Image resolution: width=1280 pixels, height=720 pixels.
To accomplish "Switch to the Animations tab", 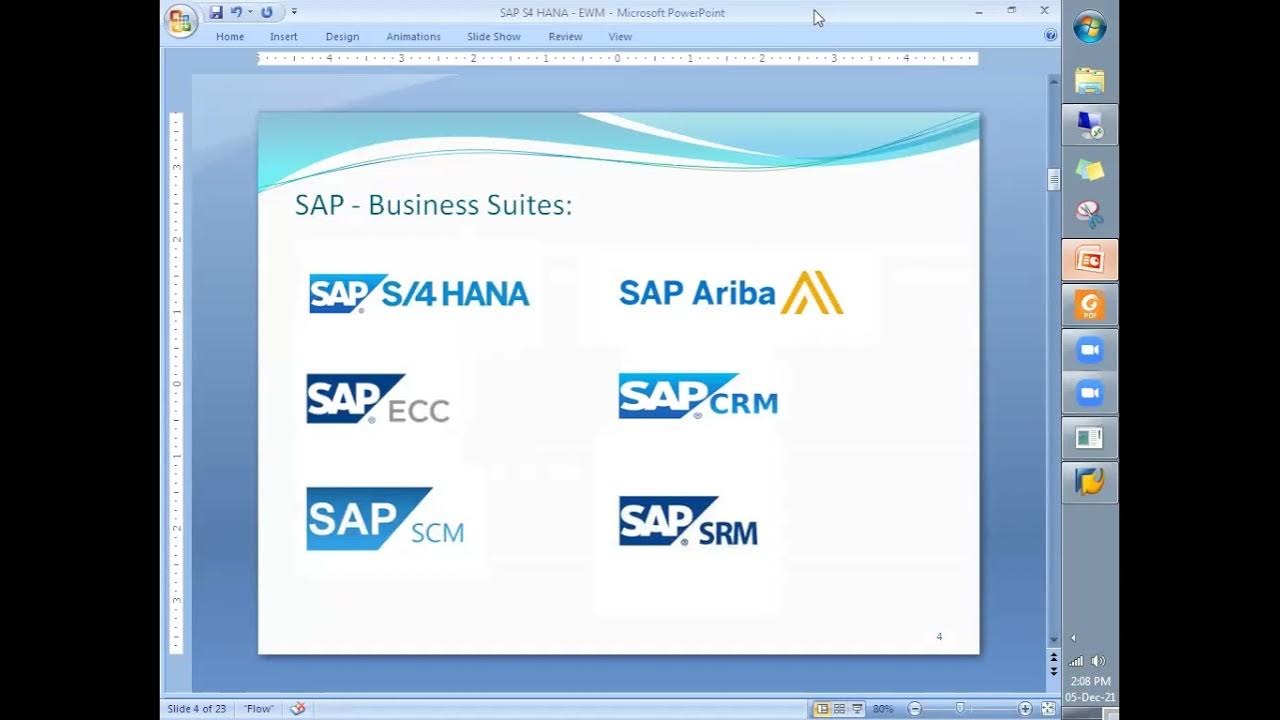I will pos(413,36).
